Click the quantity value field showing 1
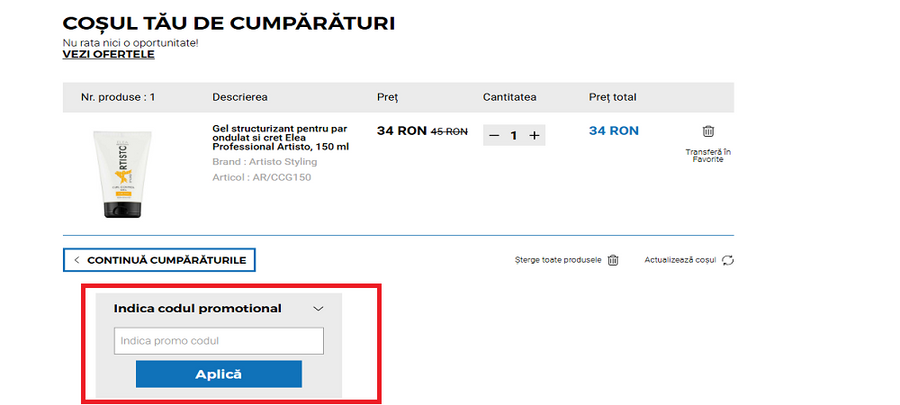Screen dimensions: 900x405 tap(514, 135)
